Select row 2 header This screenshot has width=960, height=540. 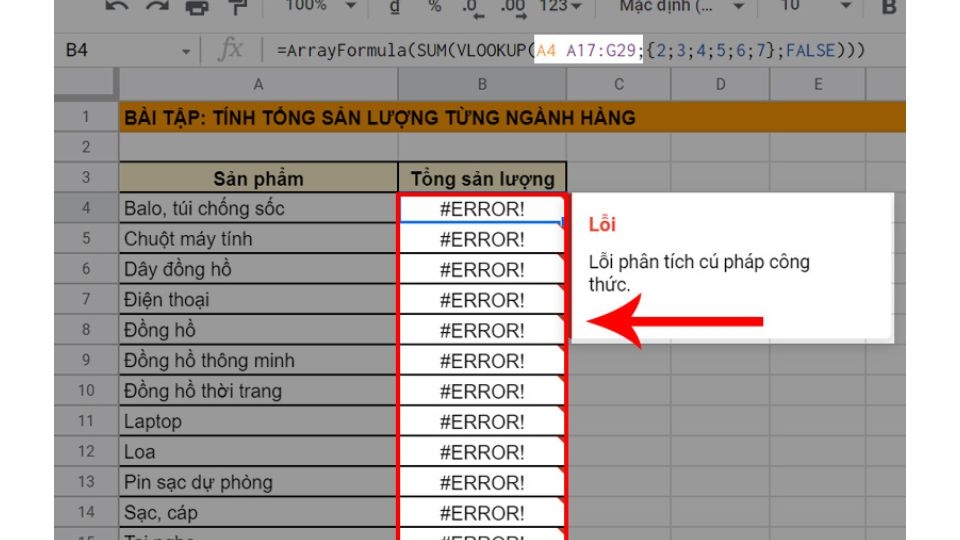pos(86,147)
